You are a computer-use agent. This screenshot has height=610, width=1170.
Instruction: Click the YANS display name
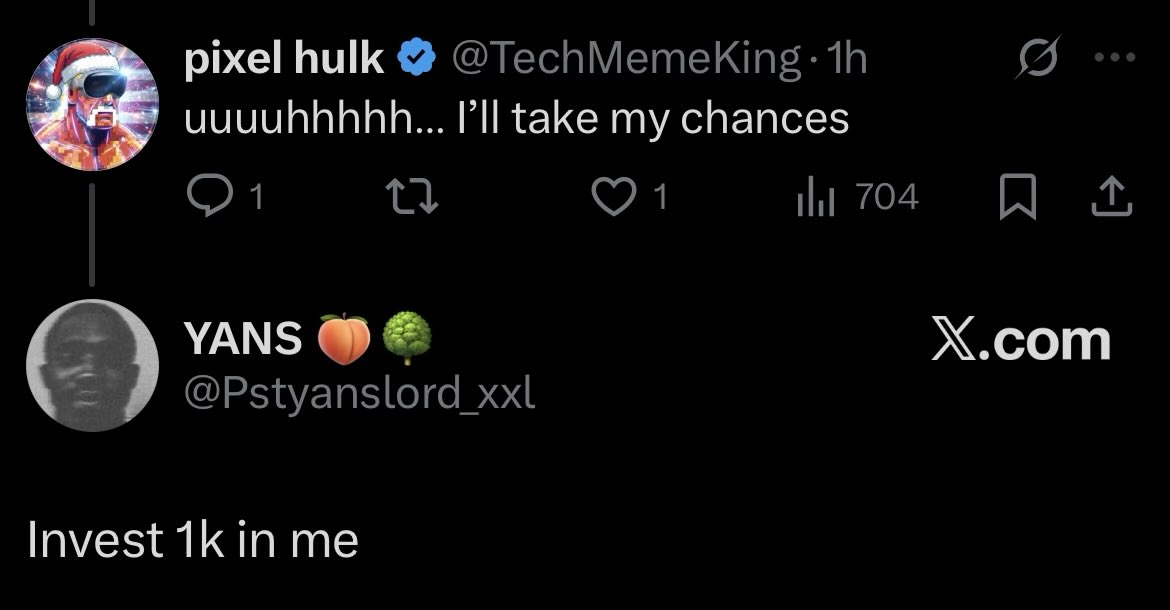pyautogui.click(x=243, y=339)
